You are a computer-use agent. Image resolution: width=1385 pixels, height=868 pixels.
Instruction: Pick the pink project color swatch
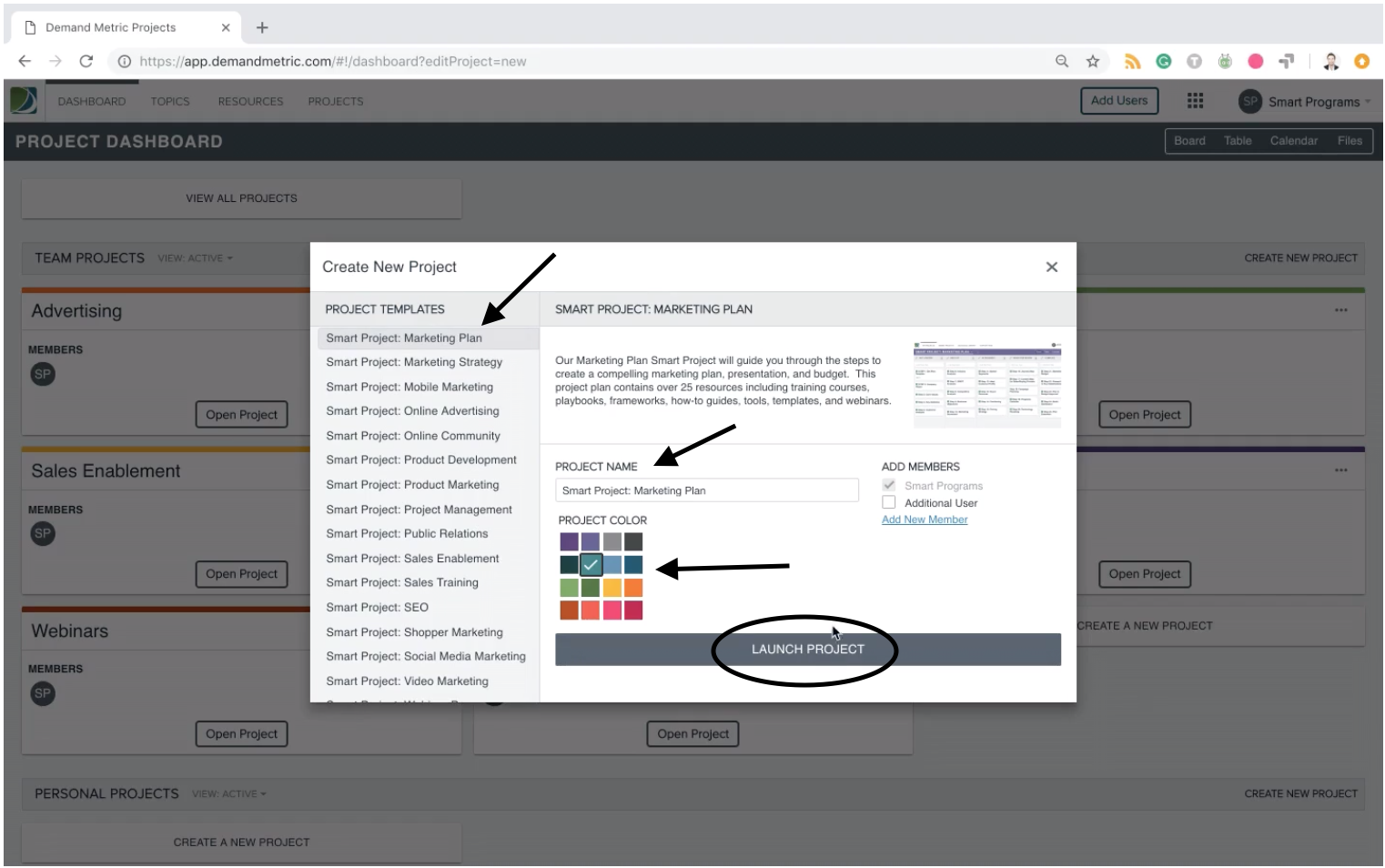612,611
